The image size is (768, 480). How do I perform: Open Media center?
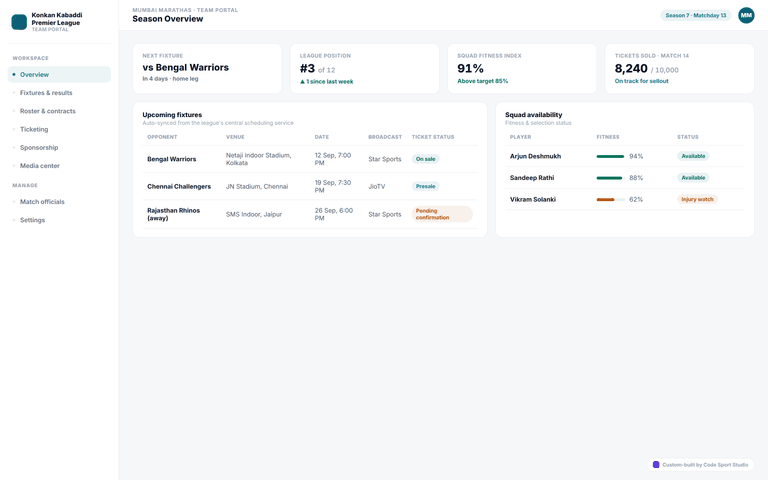coord(59,166)
